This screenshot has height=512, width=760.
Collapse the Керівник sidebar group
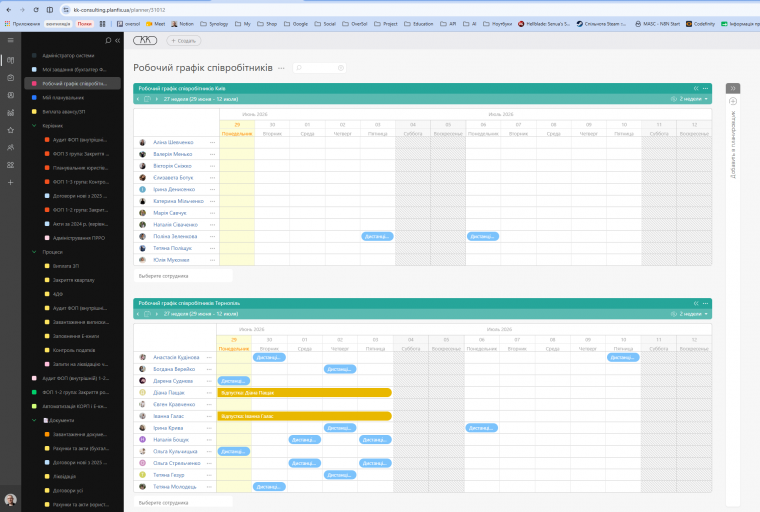coord(34,126)
